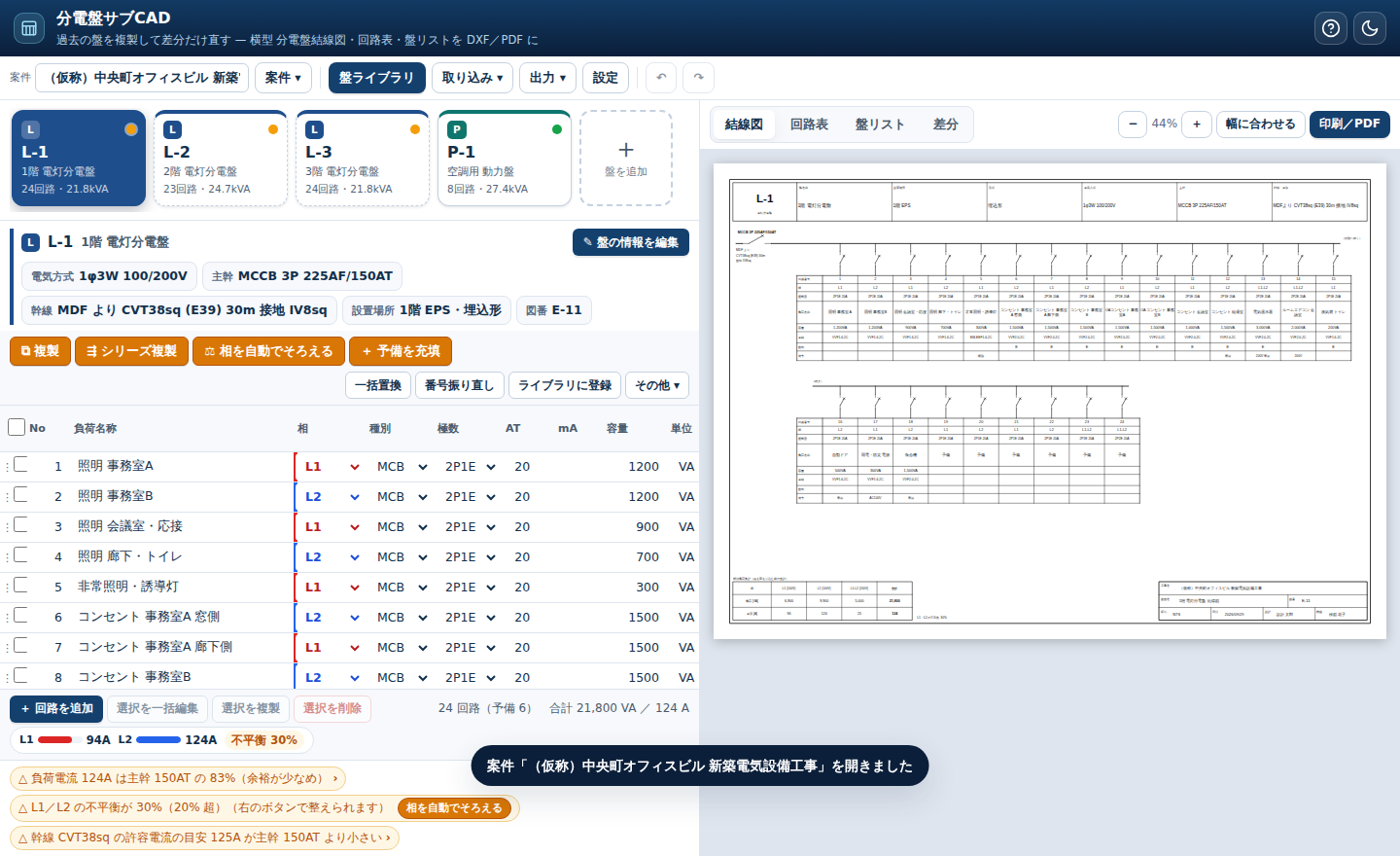The height and width of the screenshot is (856, 1400).
Task: Open the help icon in header
Action: [1331, 28]
